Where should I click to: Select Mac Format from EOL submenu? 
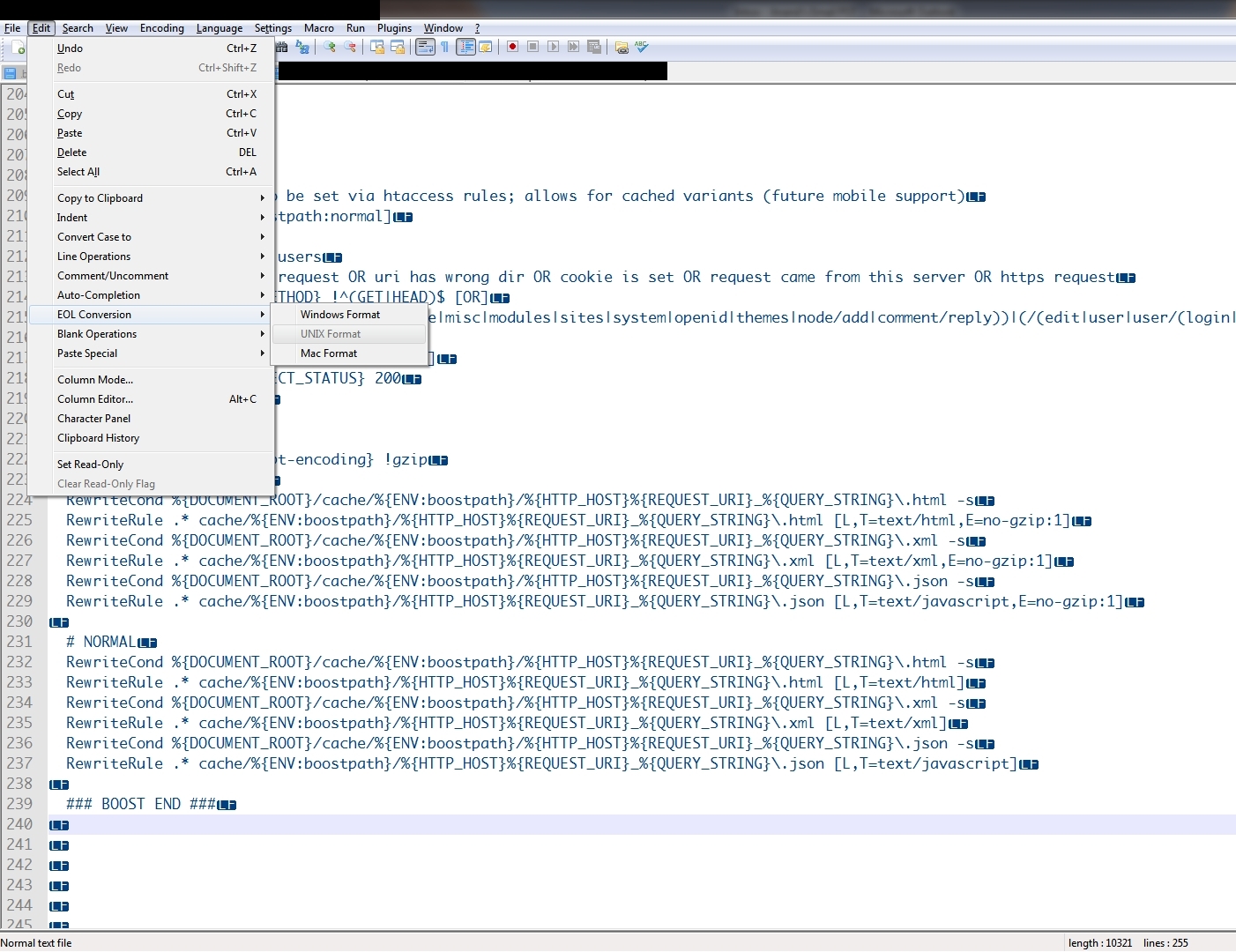point(328,353)
